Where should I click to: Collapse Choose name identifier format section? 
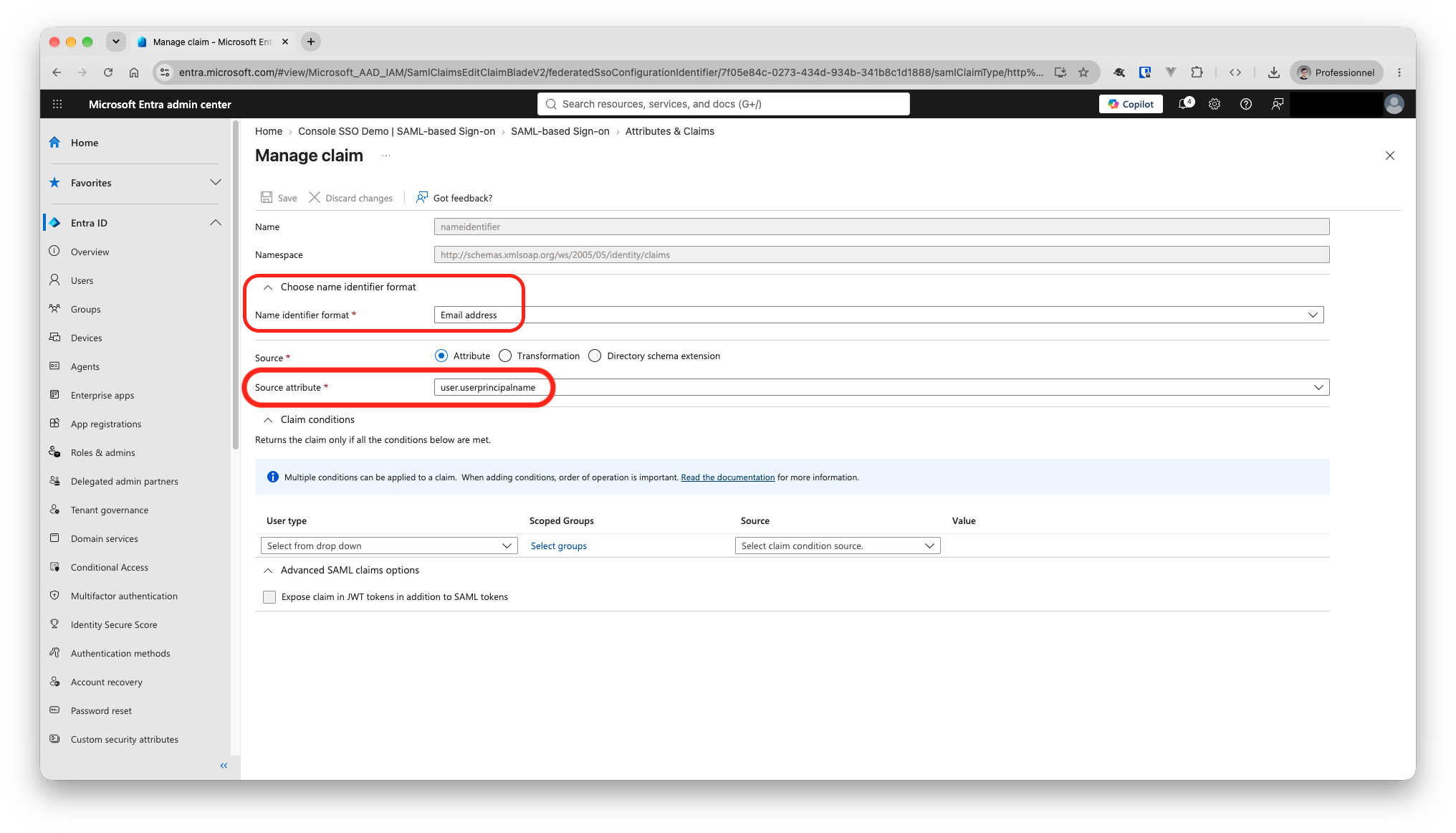[268, 287]
